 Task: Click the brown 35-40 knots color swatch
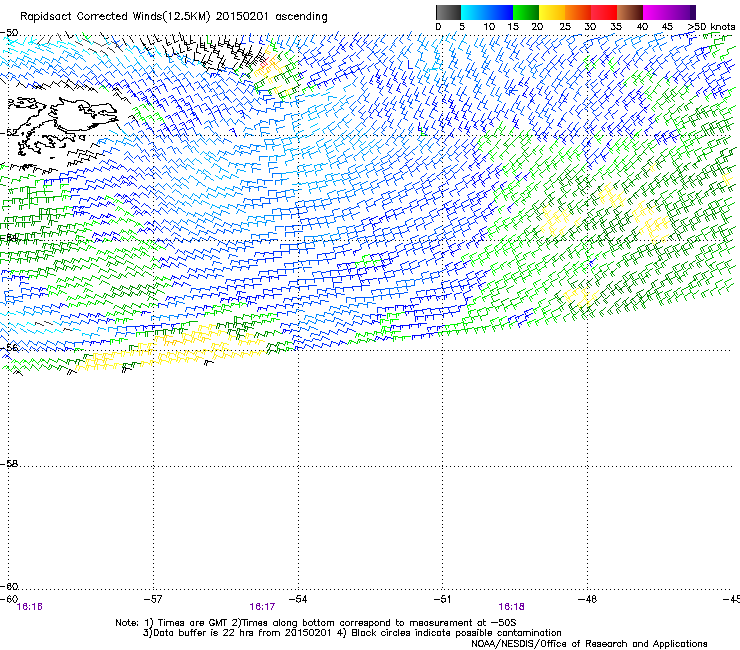(x=630, y=12)
